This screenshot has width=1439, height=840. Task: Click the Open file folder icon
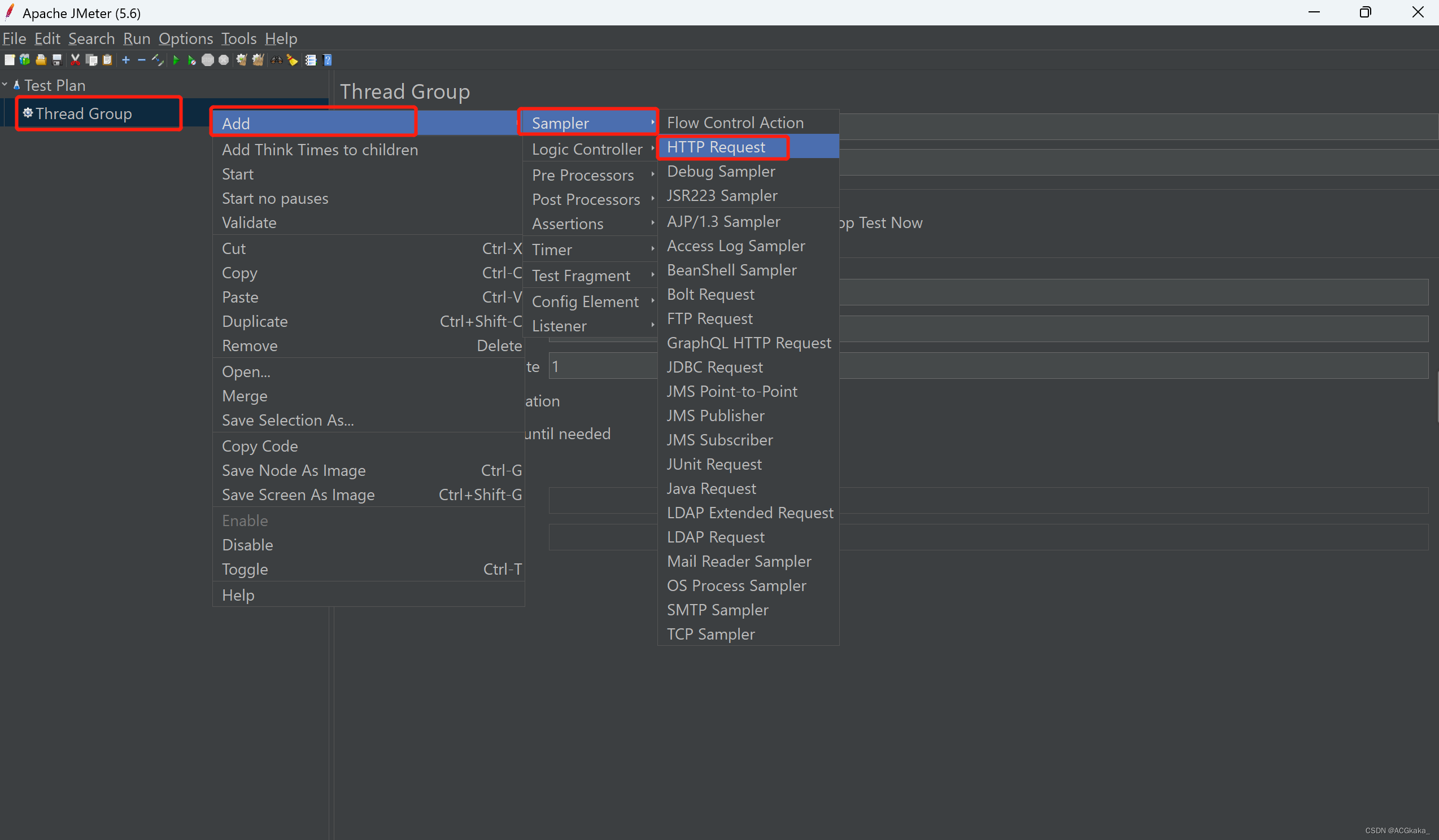point(41,60)
